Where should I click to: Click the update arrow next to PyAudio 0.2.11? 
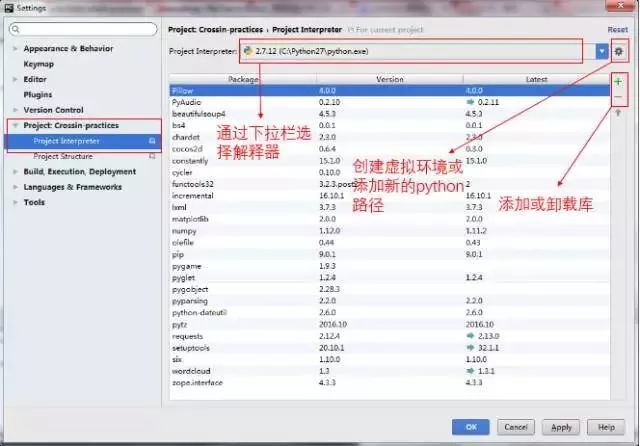click(x=470, y=102)
